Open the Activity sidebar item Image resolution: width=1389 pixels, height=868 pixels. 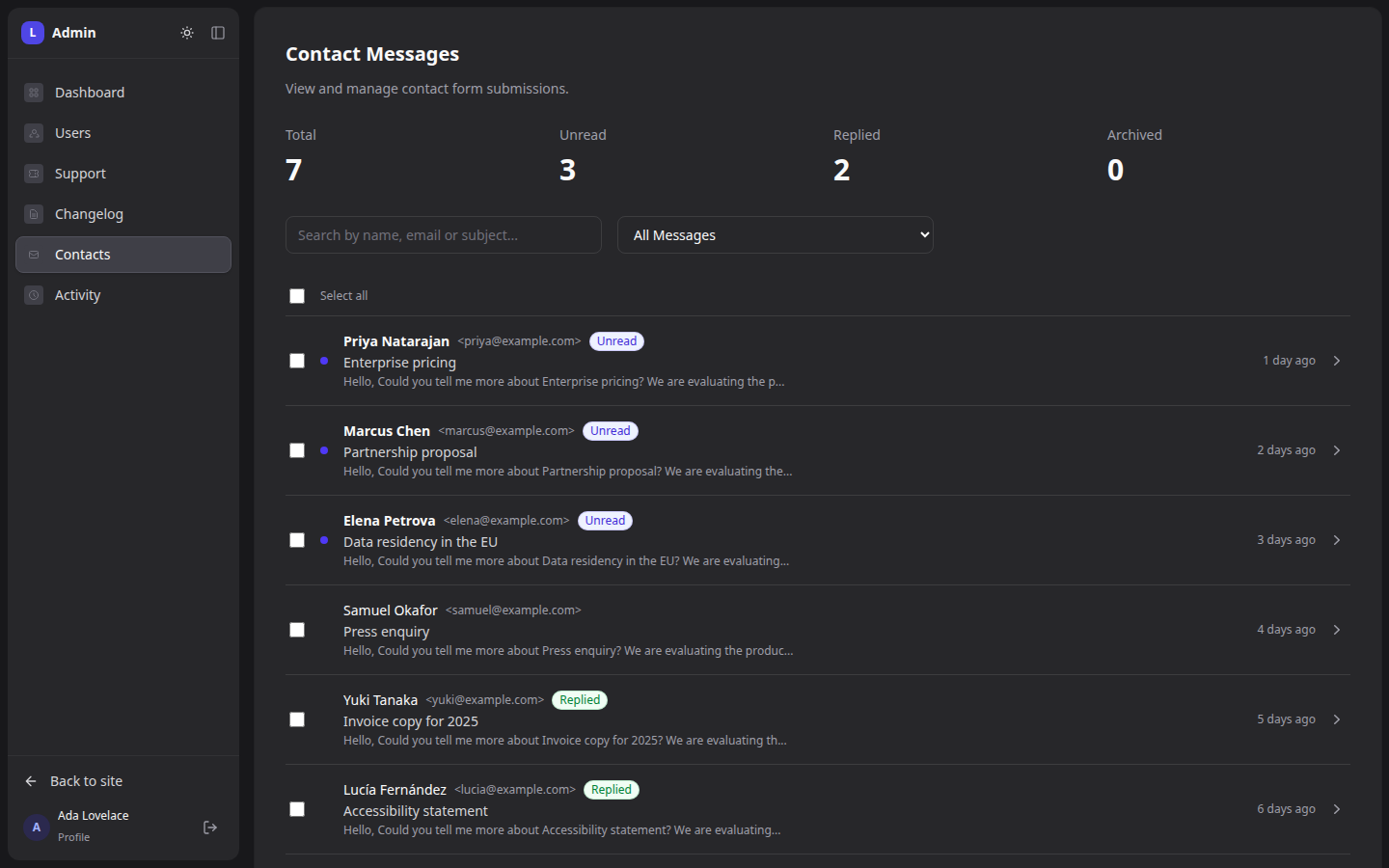point(123,295)
